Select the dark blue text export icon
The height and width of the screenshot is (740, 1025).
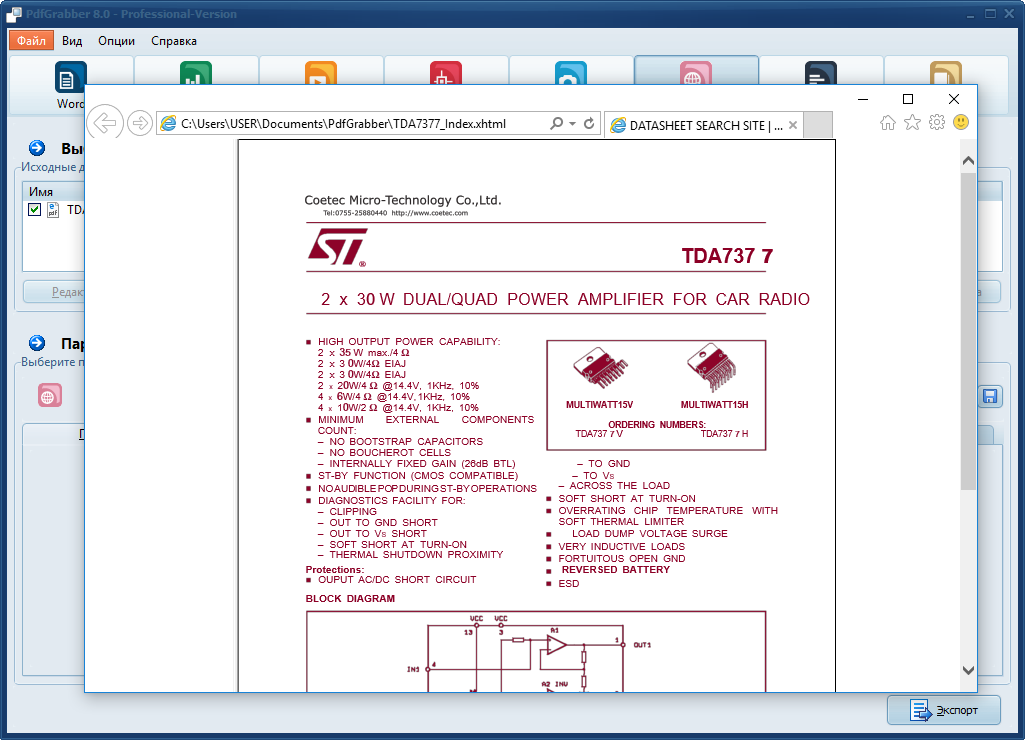pyautogui.click(x=821, y=73)
